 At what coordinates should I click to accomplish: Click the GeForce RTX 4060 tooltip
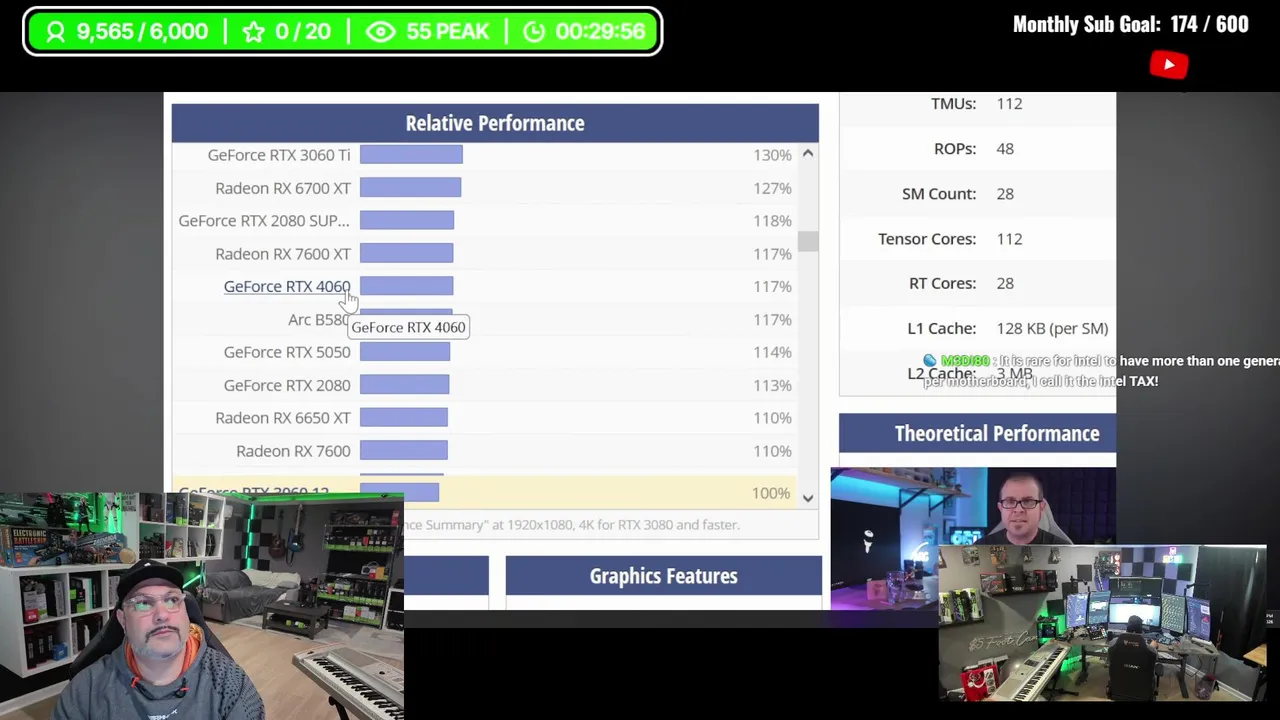[408, 328]
